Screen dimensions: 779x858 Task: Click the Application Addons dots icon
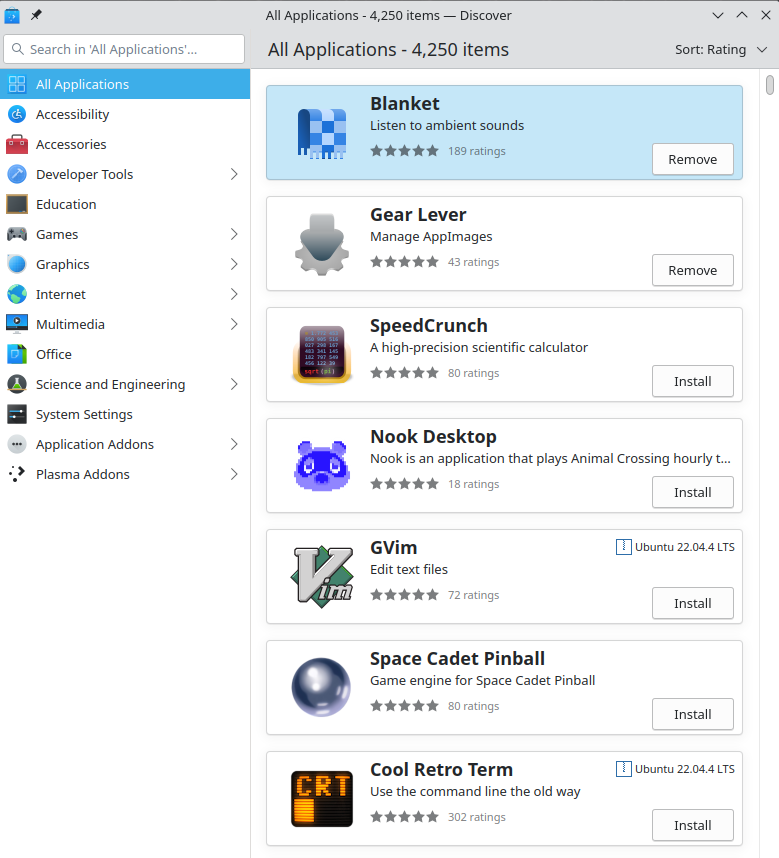point(17,444)
